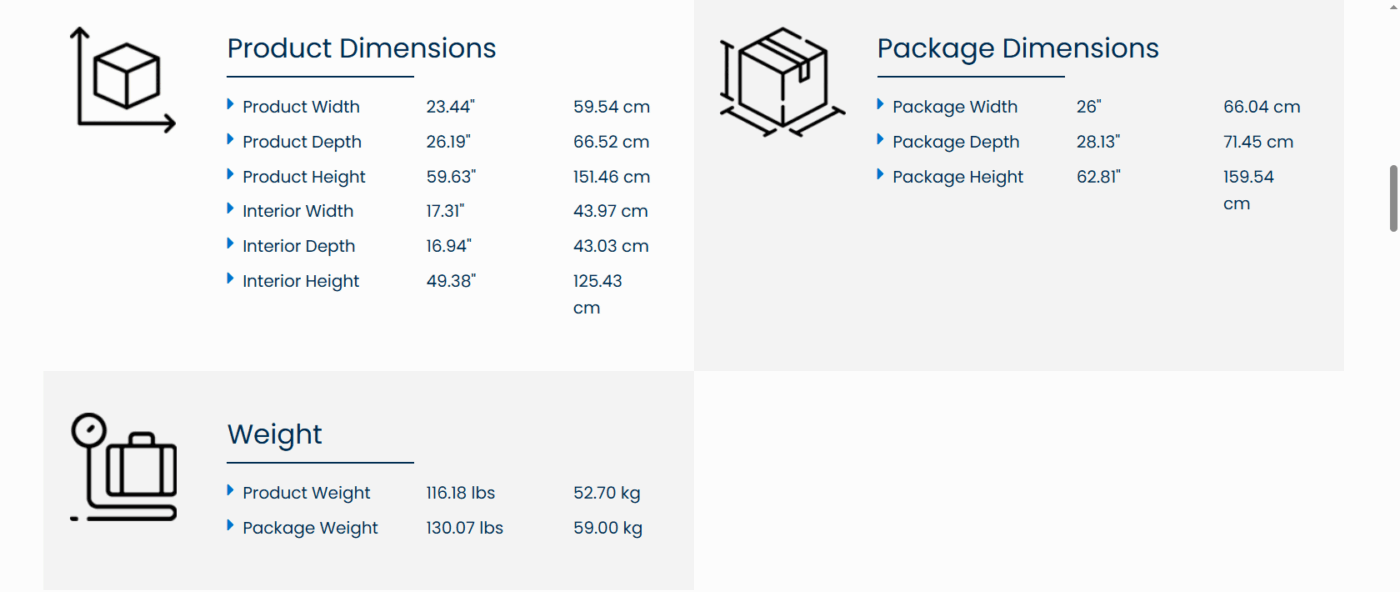
Task: Click the arrow beside Product Width
Action: point(230,105)
